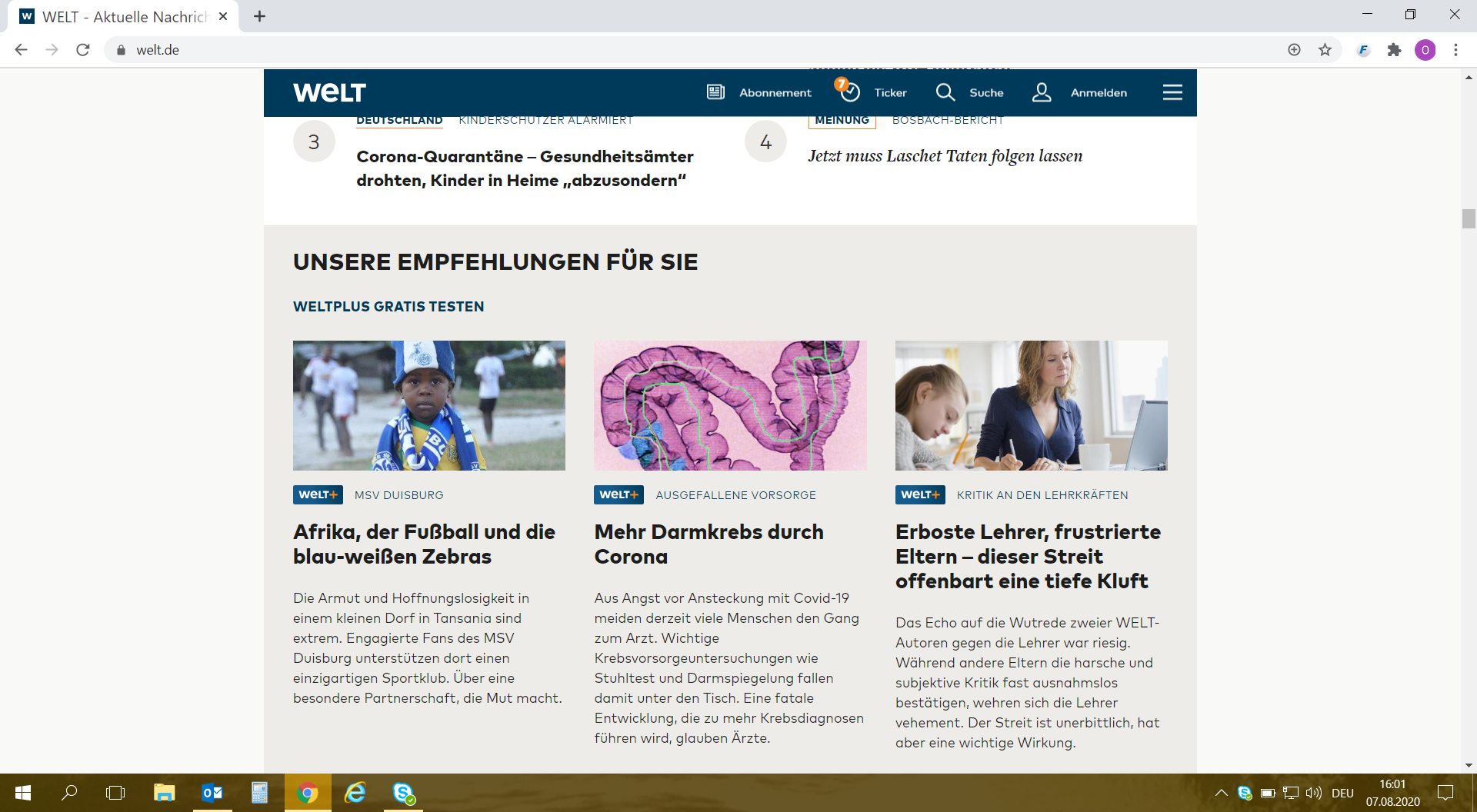Switch the DEU keyboard language indicator
Screen dimensions: 1477x812
click(1342, 793)
